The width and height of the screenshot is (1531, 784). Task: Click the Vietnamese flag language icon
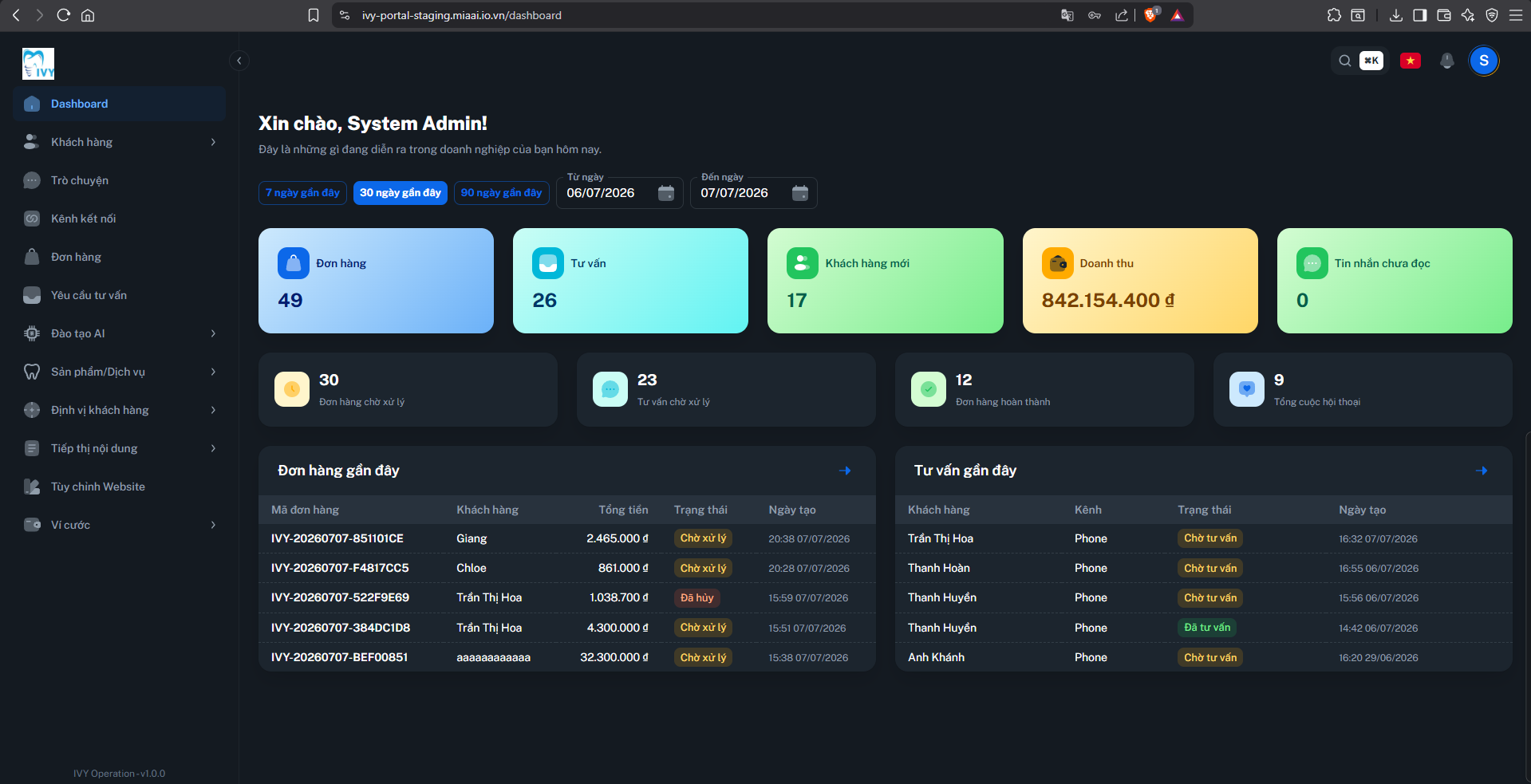pyautogui.click(x=1410, y=61)
